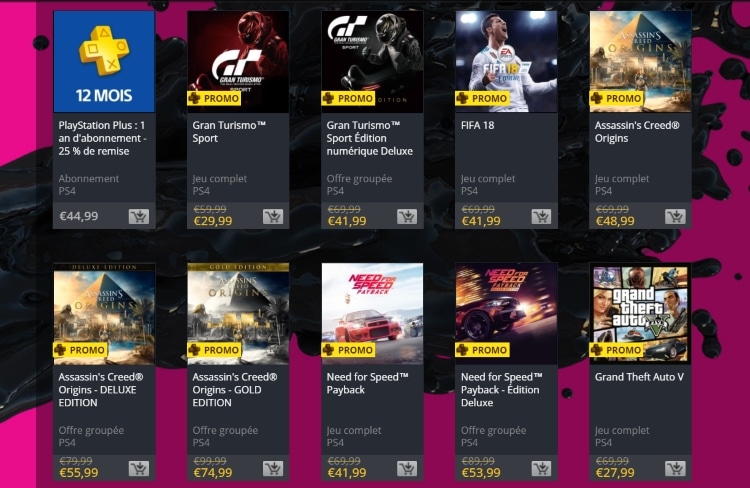Add PlayStation Plus 12 months to cart
The width and height of the screenshot is (750, 488).
(x=139, y=217)
